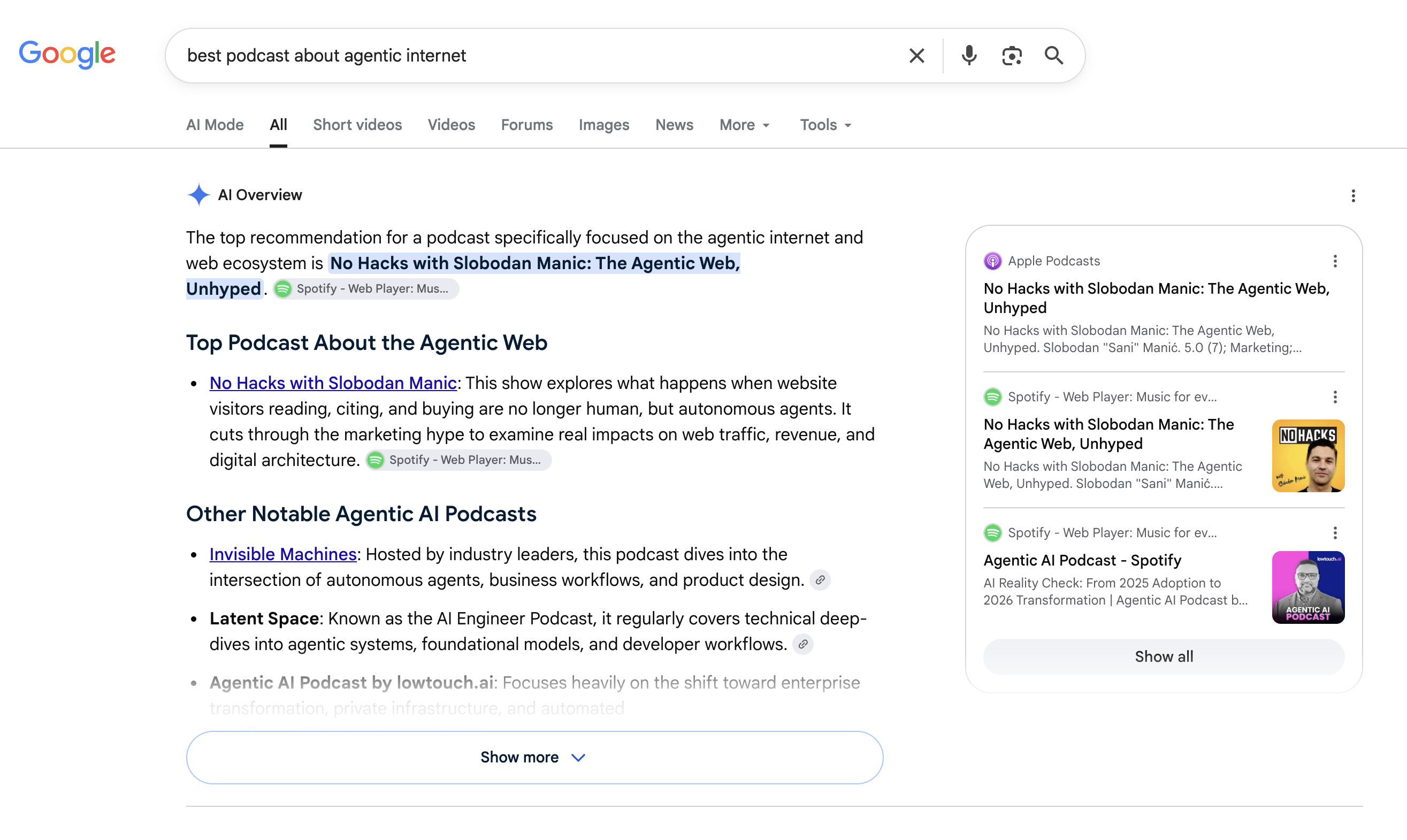Click Agentic AI Podcast by lowtouch.ai text
Screen dimensions: 1407x840
coord(351,683)
